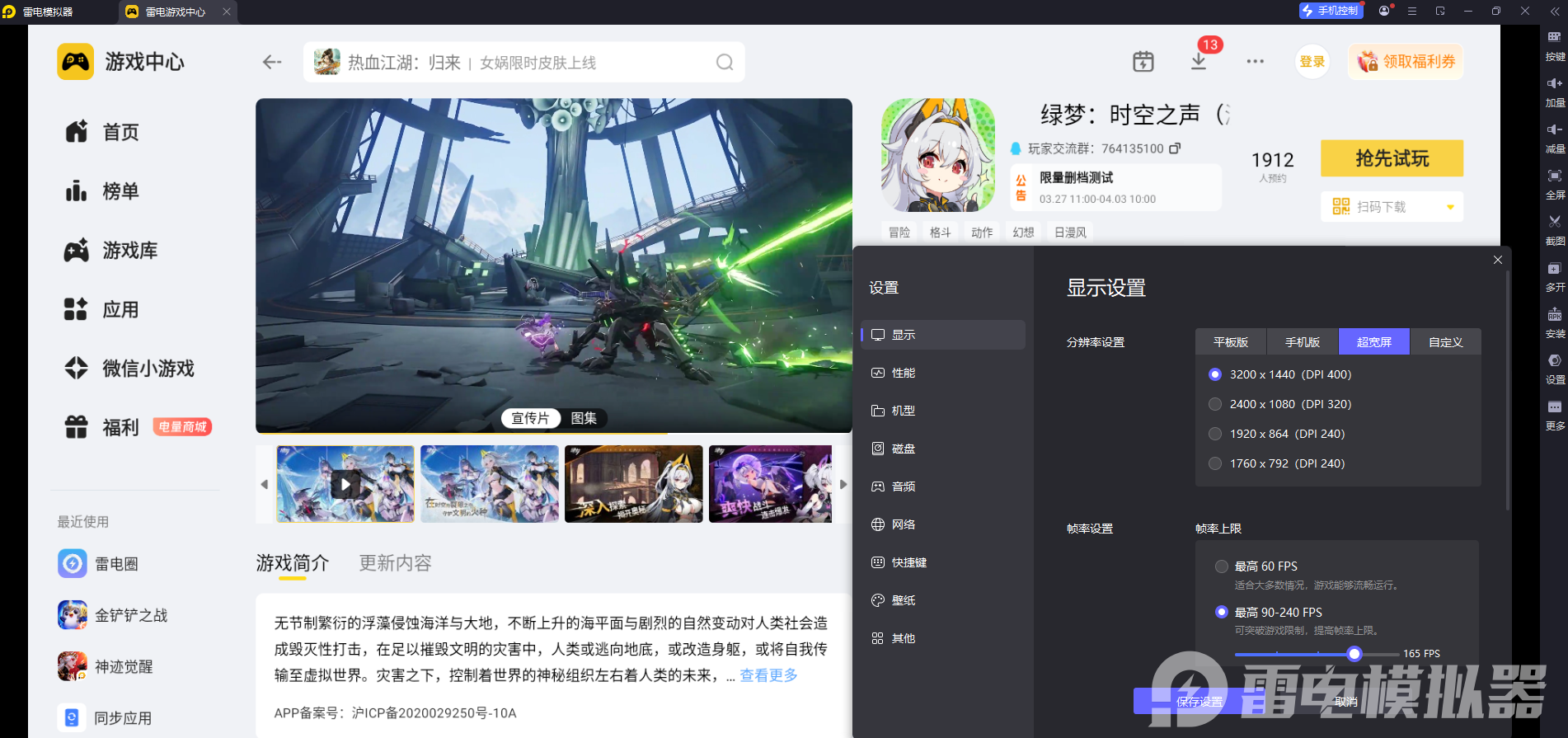Click the 领取福利券 button
The height and width of the screenshot is (738, 1568).
click(1406, 62)
